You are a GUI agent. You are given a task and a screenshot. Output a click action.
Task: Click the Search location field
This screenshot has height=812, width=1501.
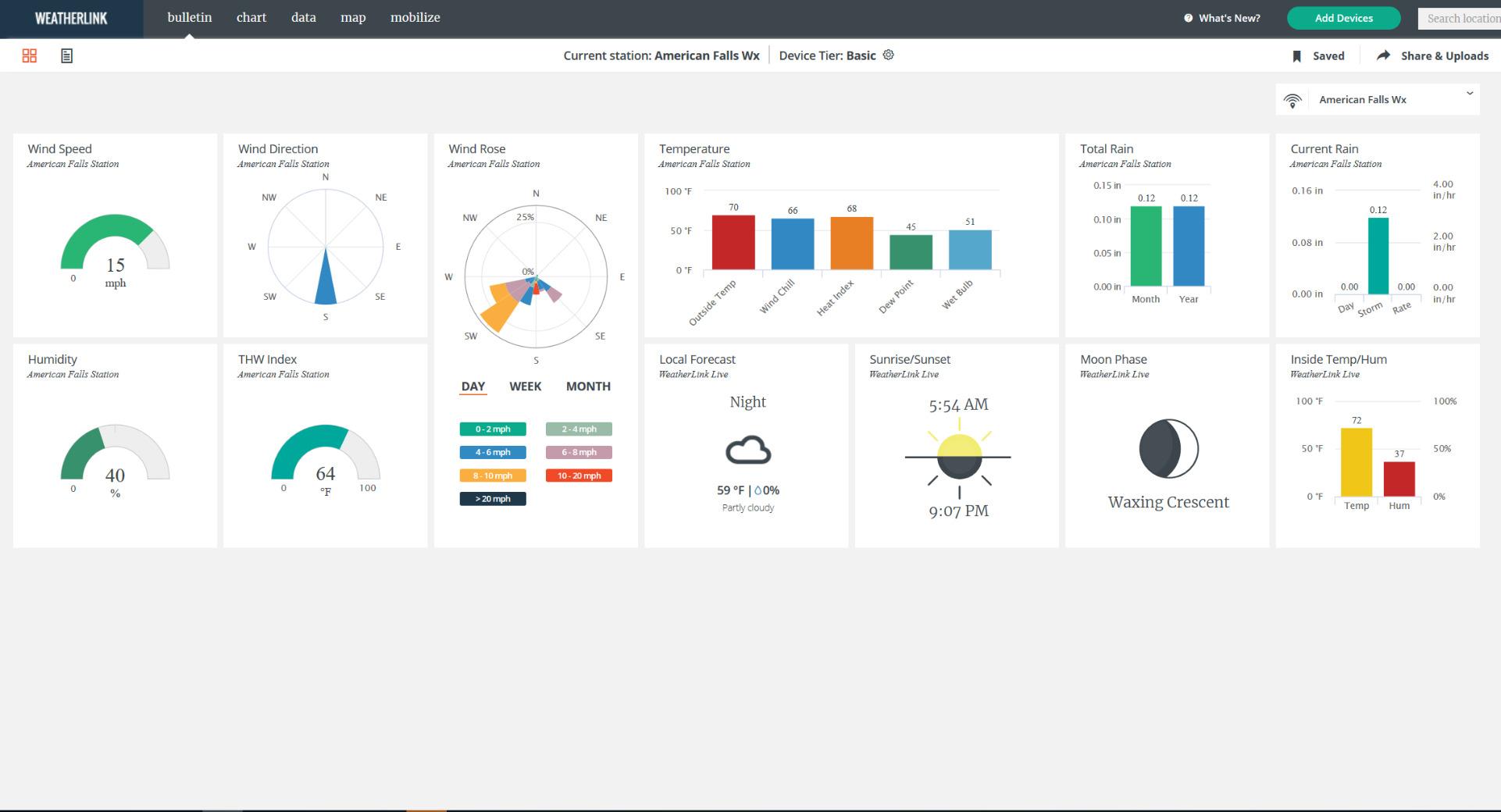1459,19
